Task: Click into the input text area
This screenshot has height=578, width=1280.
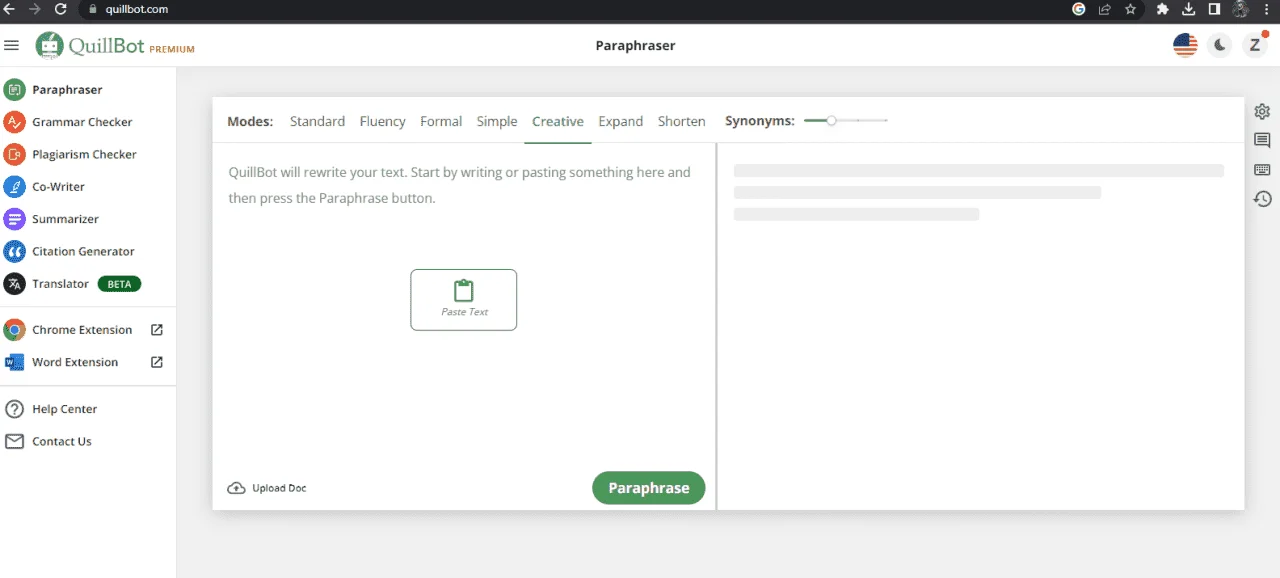Action: 464,305
